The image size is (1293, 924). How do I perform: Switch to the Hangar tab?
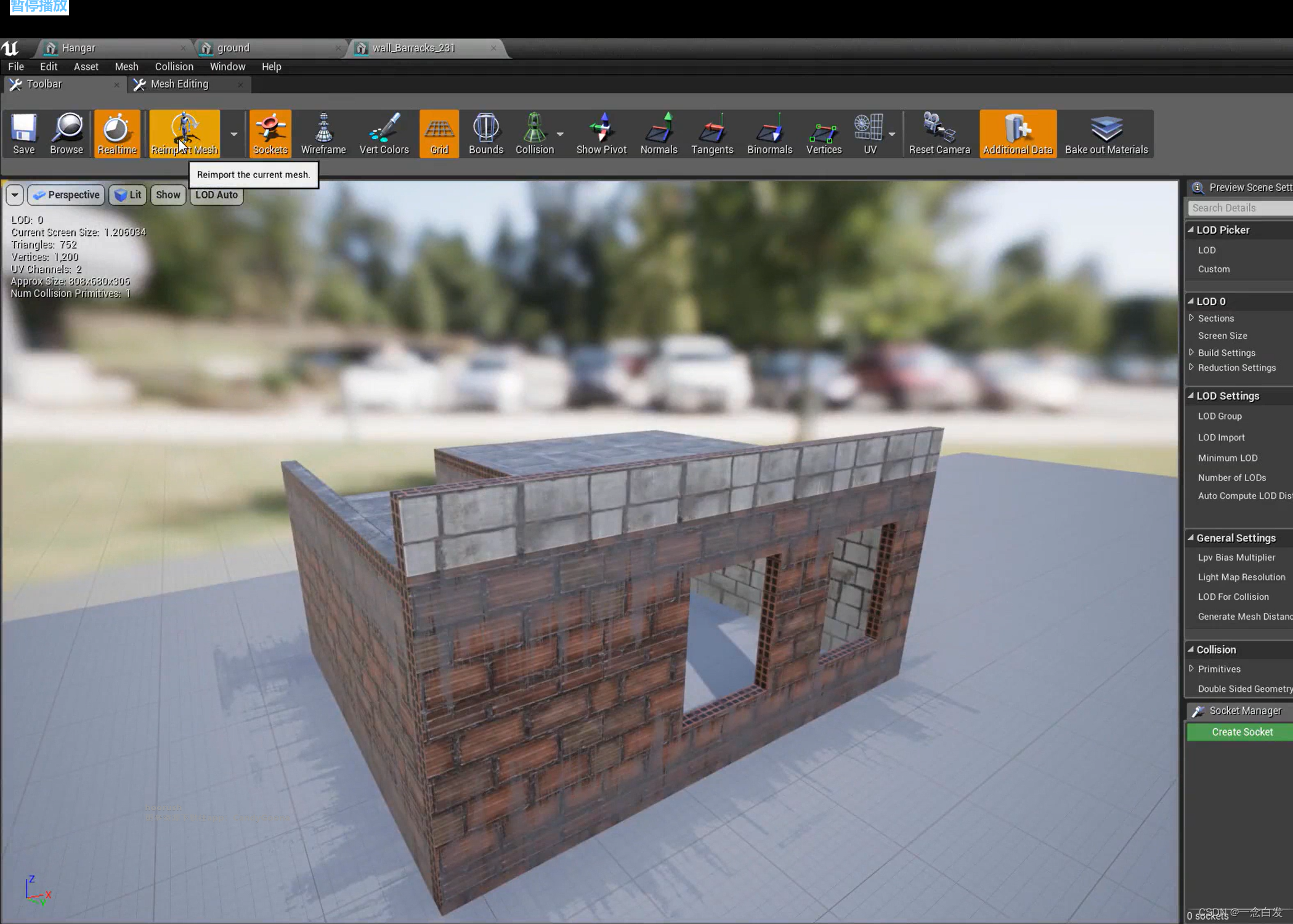pos(79,48)
